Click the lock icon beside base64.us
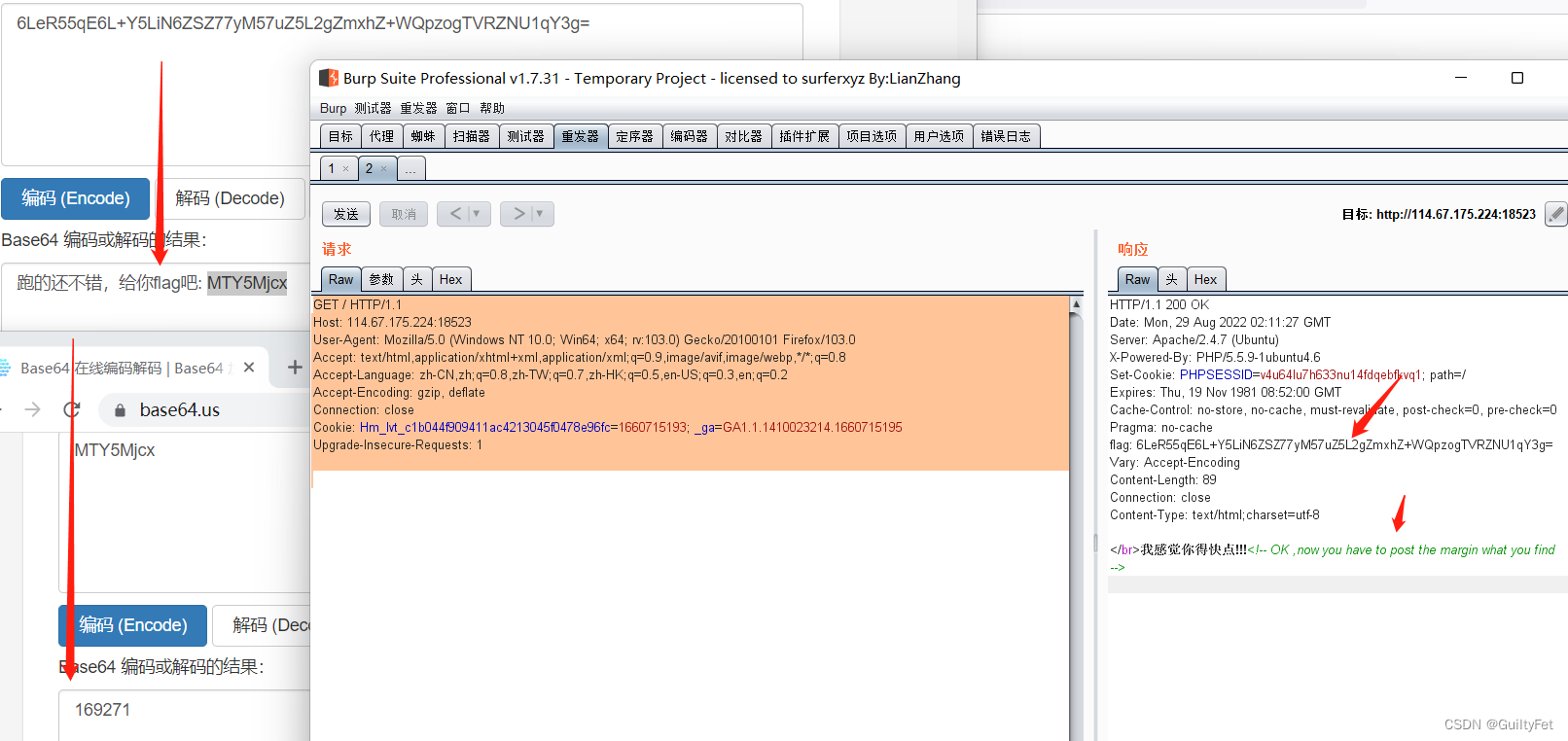 [x=121, y=410]
